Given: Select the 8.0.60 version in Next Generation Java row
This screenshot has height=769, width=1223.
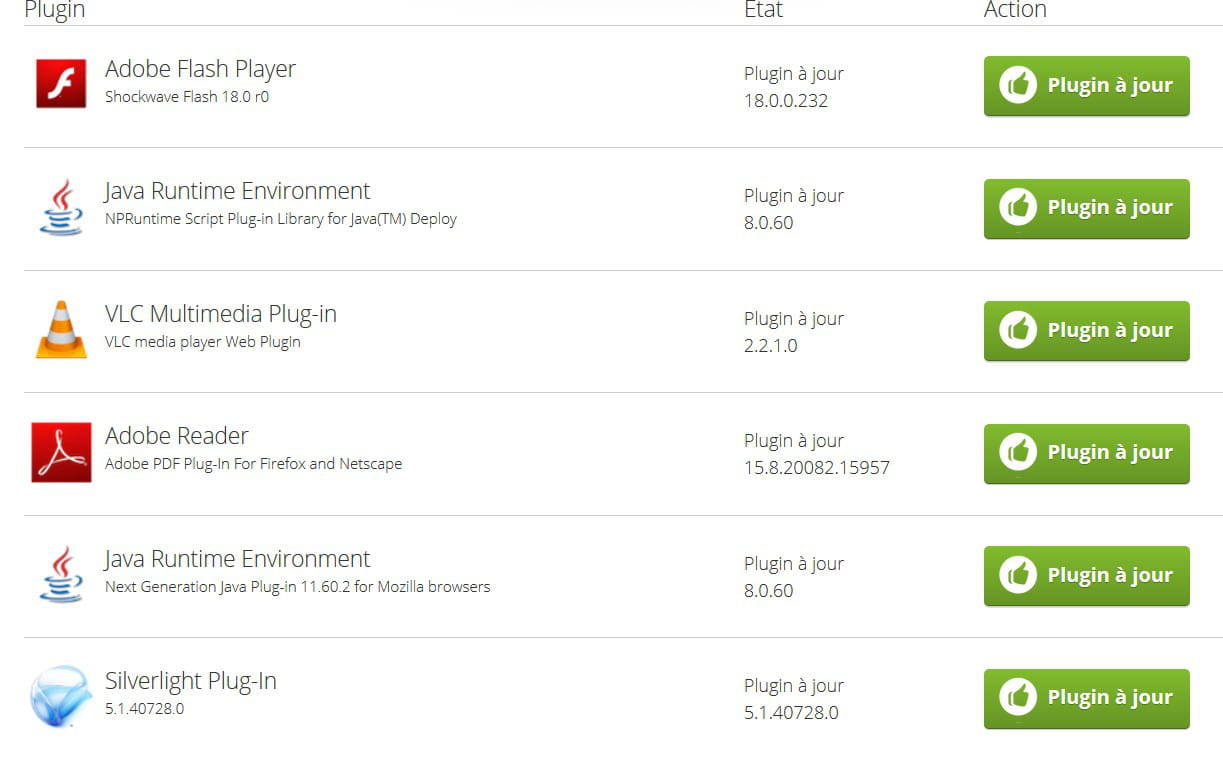Looking at the screenshot, I should point(769,591).
